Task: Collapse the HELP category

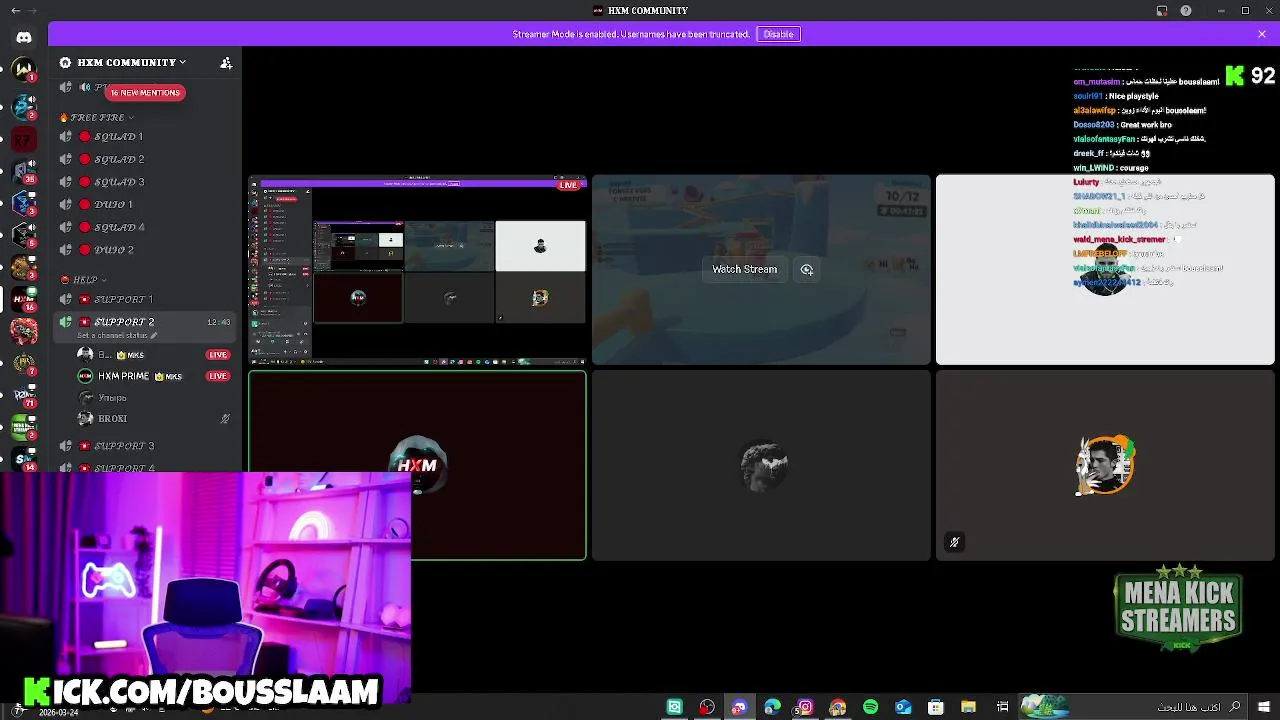Action: [84, 280]
